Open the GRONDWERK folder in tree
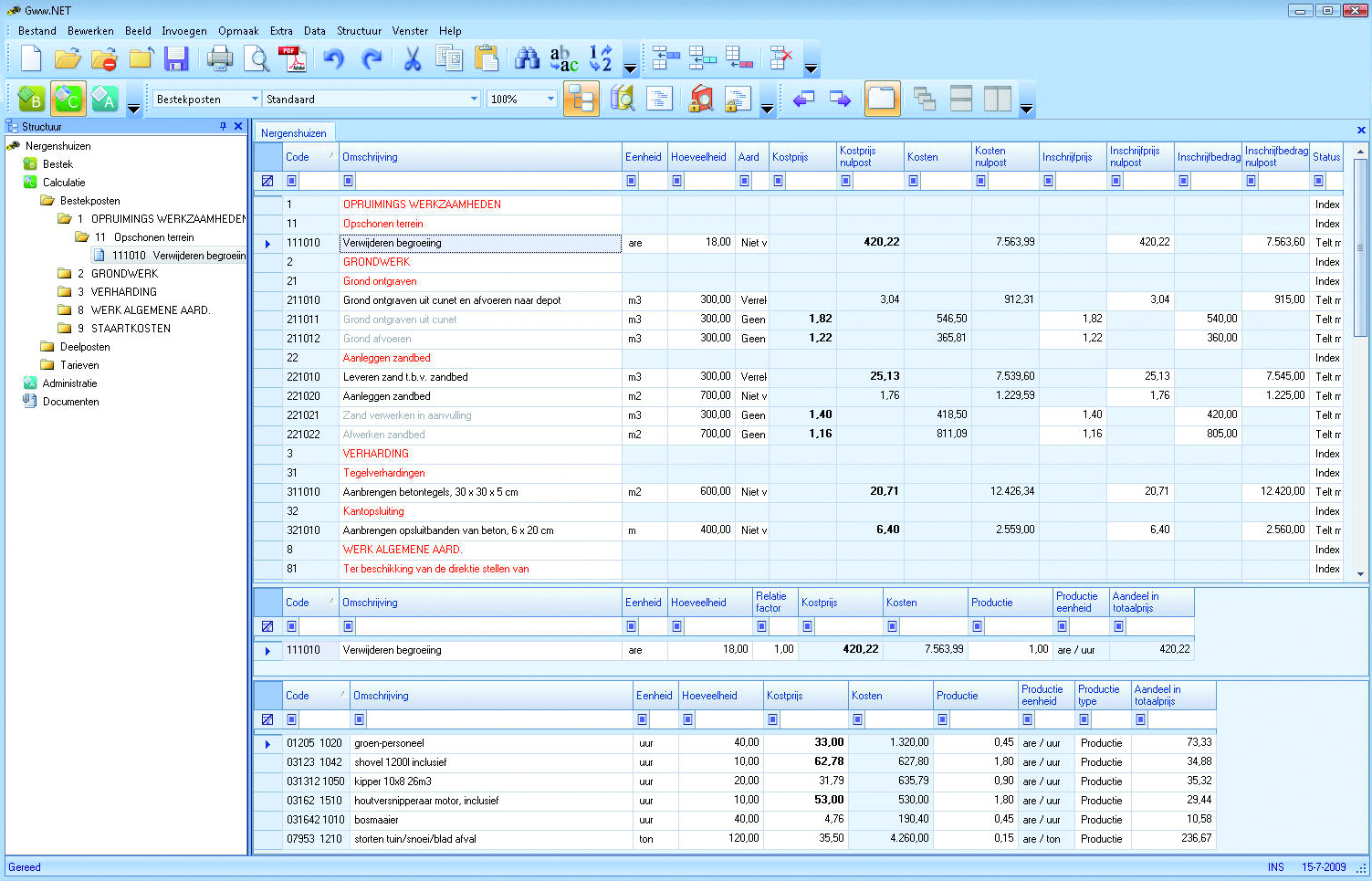The image size is (1372, 881). (124, 274)
